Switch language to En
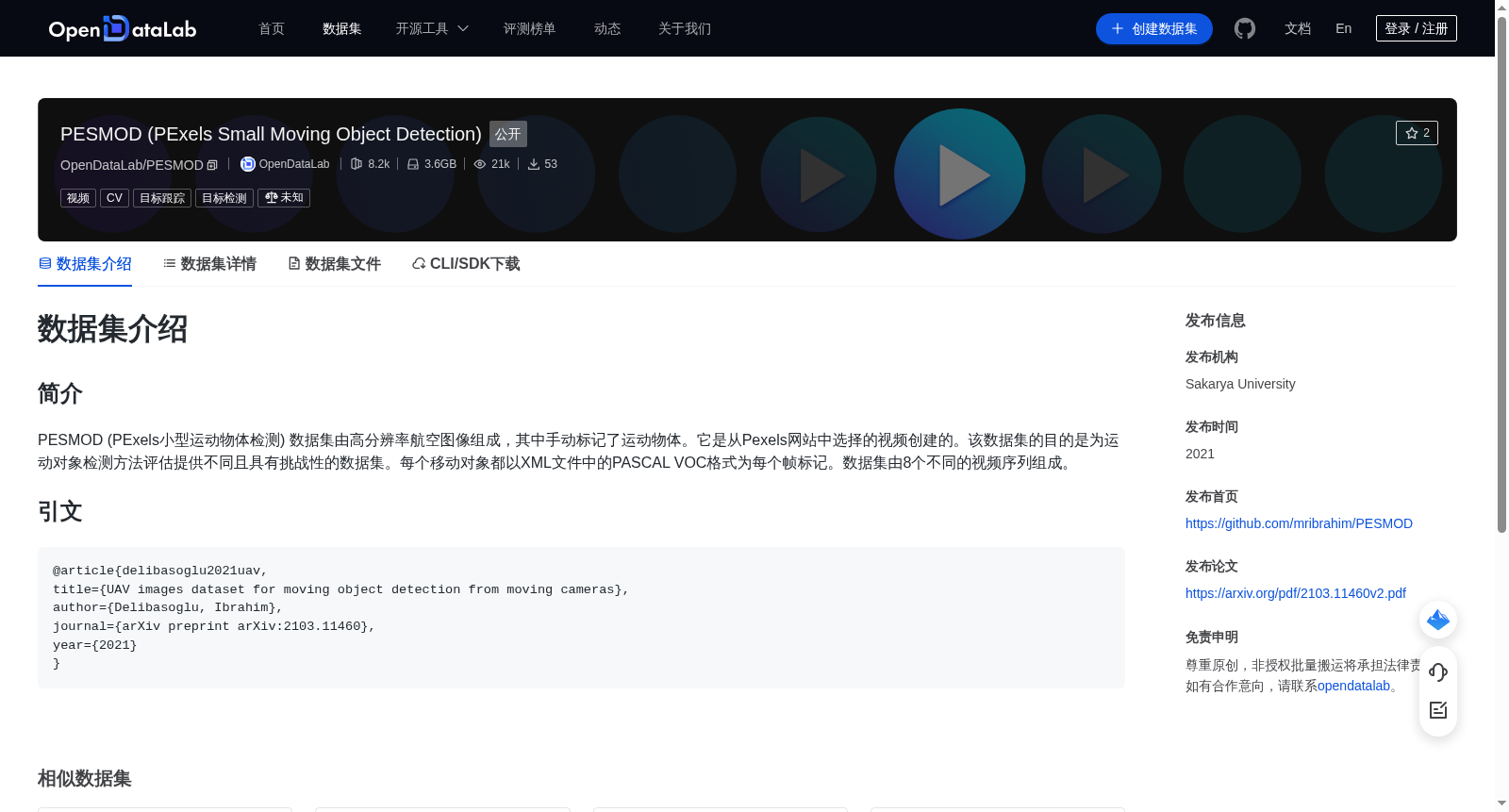The height and width of the screenshot is (812, 1509). point(1344,29)
